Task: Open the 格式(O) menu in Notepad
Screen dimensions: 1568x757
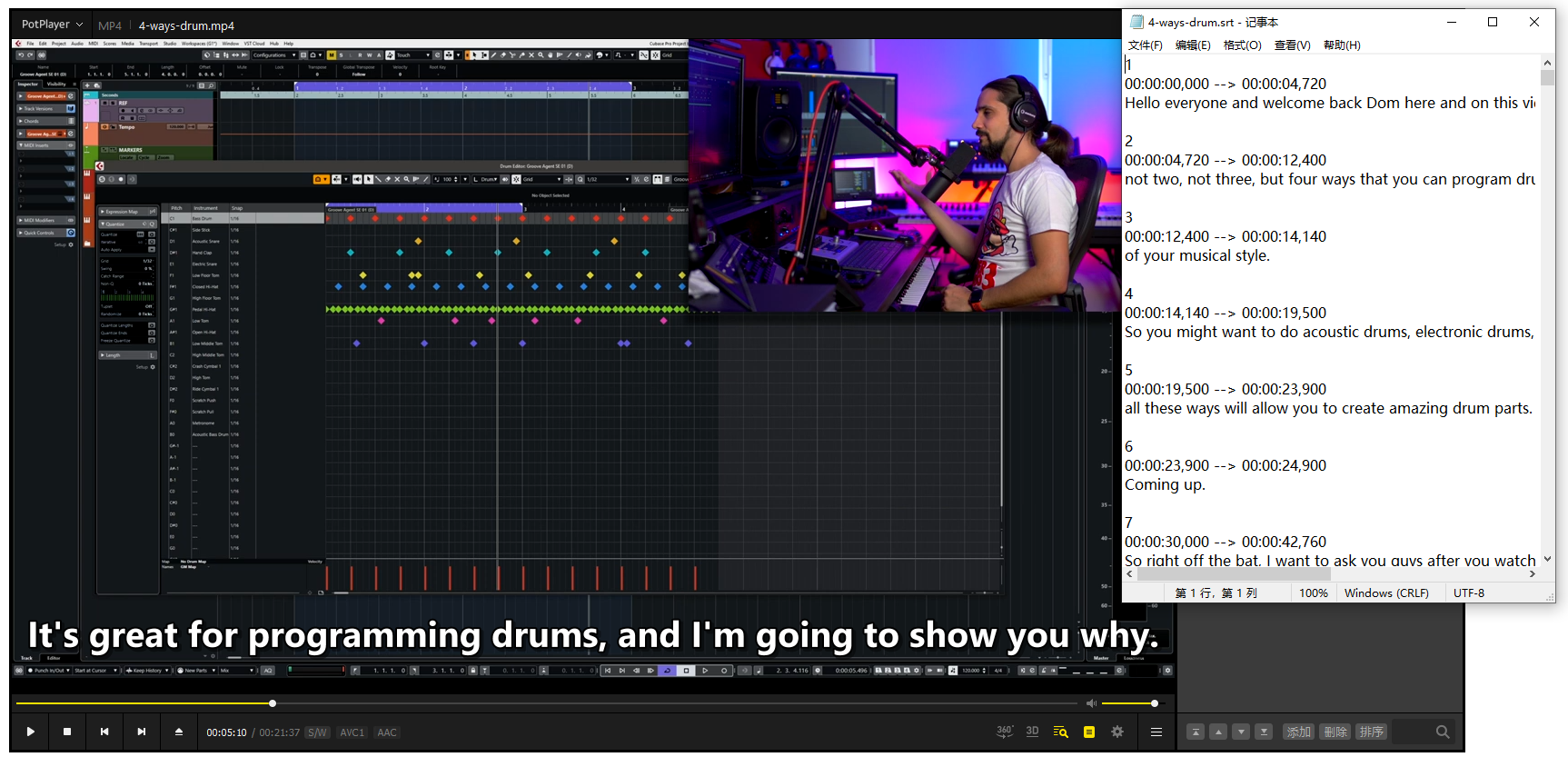Action: coord(1242,45)
